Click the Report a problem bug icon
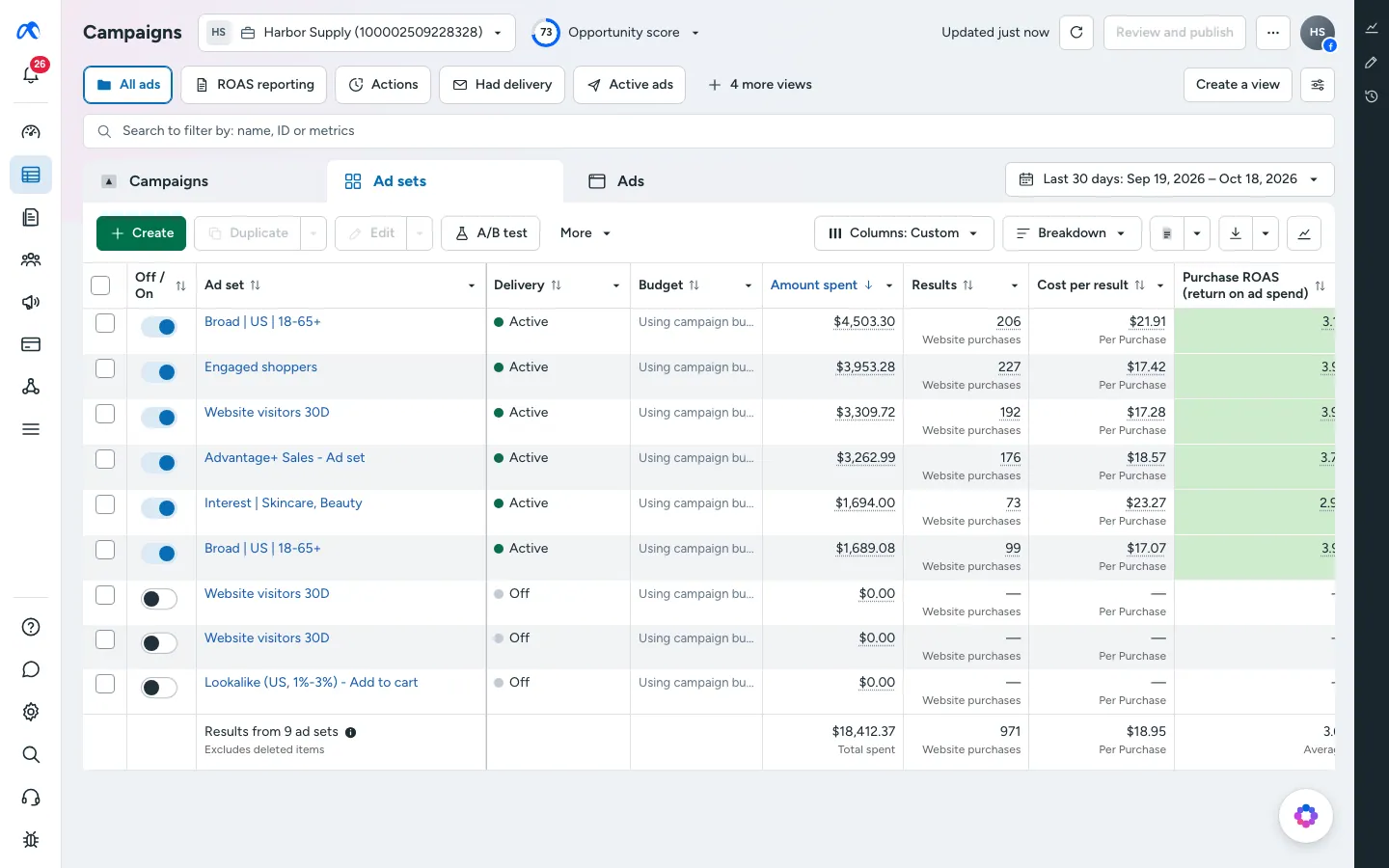This screenshot has height=868, width=1389. point(31,839)
